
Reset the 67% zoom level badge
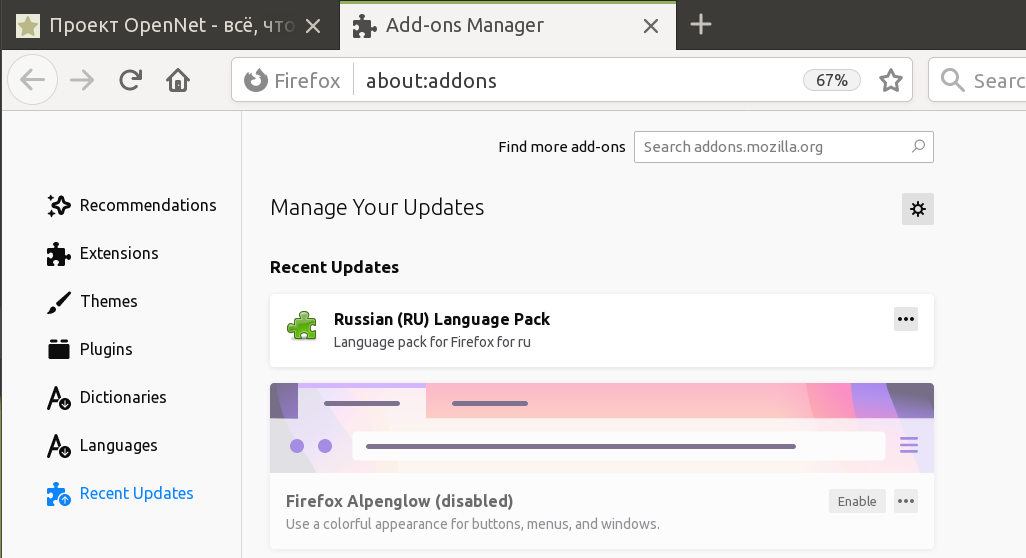831,80
